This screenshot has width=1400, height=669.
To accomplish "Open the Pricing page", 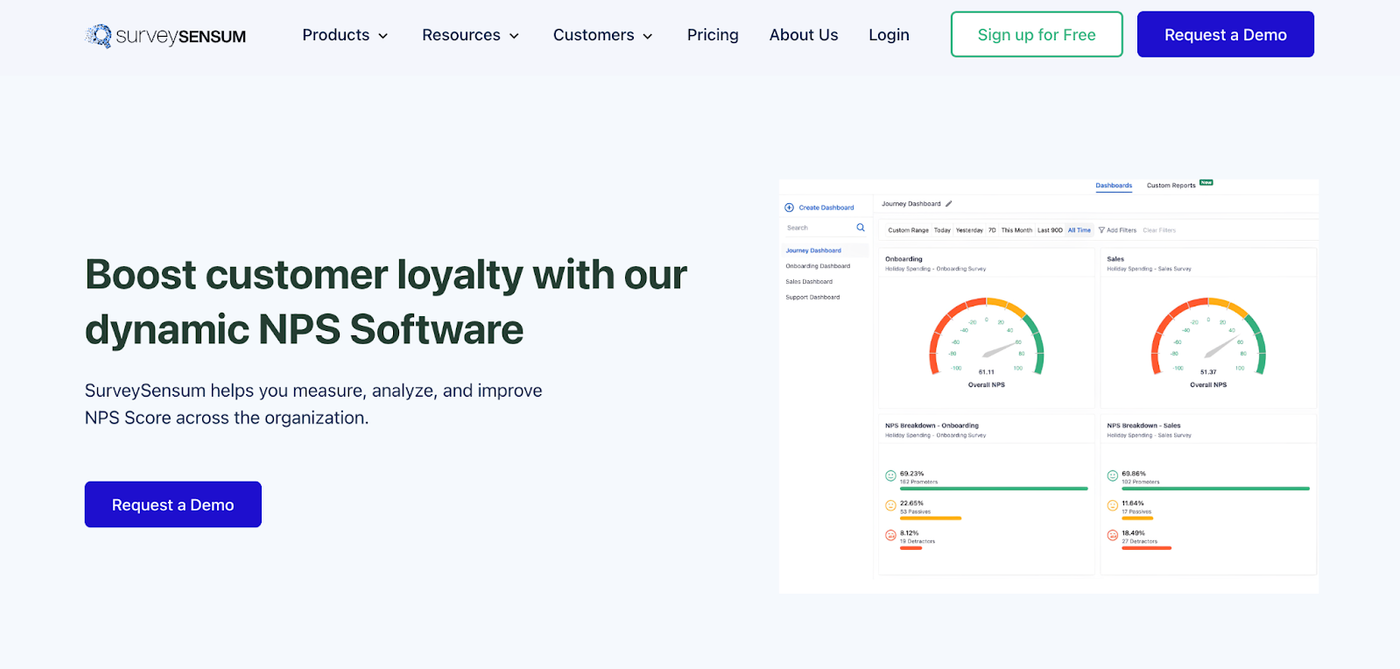I will [x=713, y=35].
